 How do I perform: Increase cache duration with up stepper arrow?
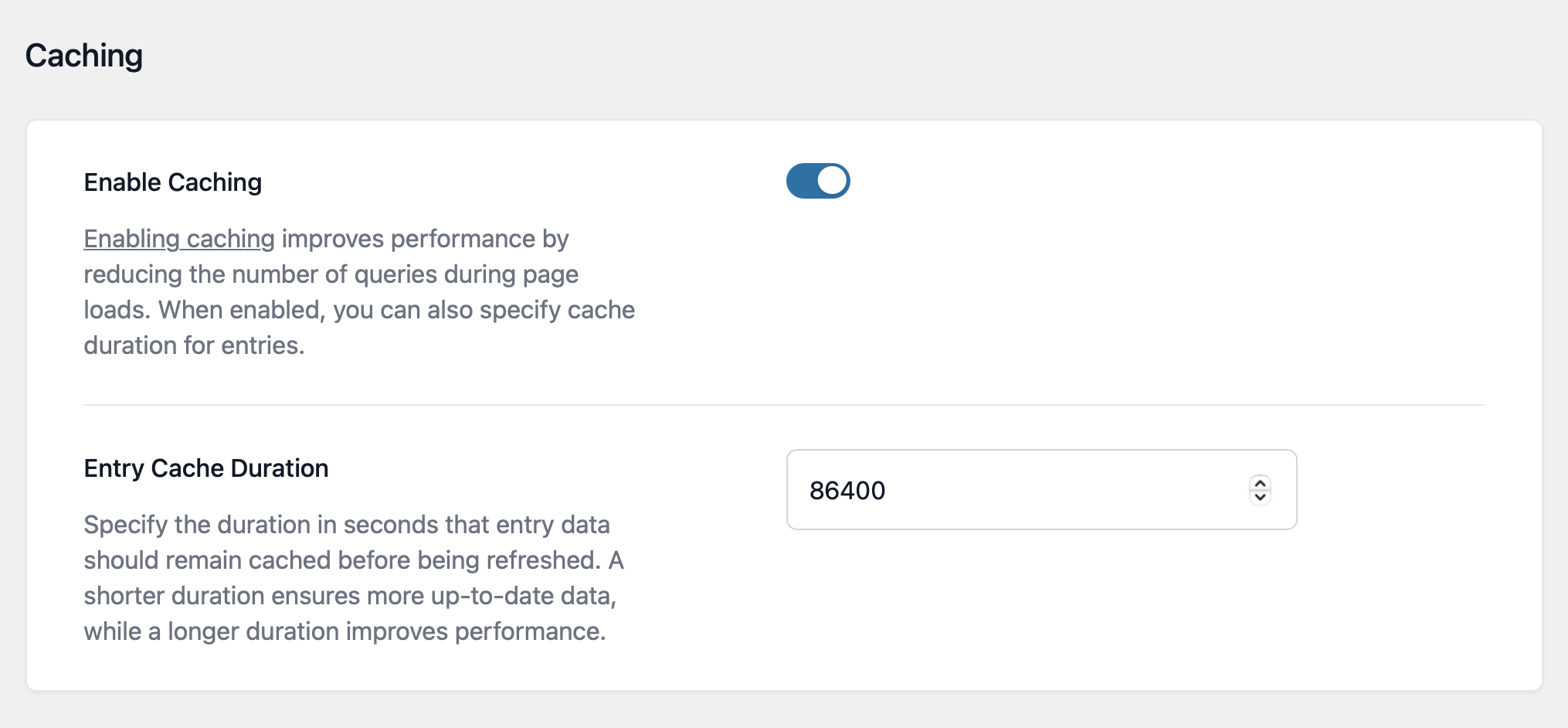coord(1260,483)
